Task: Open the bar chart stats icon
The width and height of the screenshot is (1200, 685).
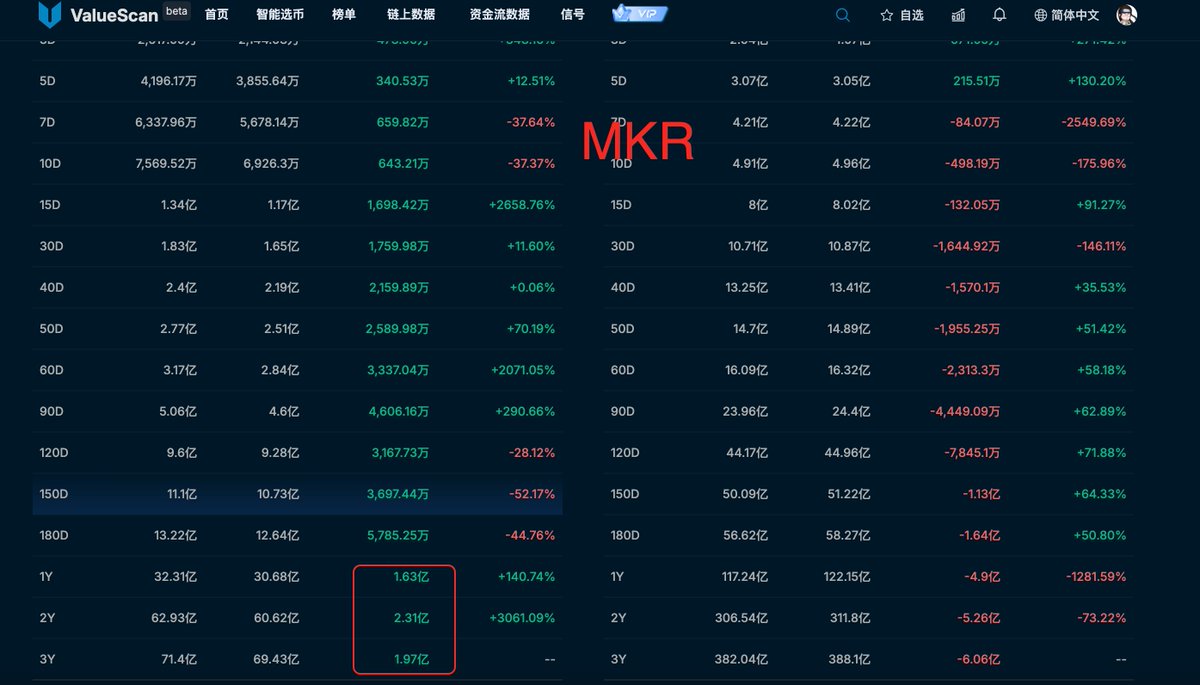Action: [959, 15]
